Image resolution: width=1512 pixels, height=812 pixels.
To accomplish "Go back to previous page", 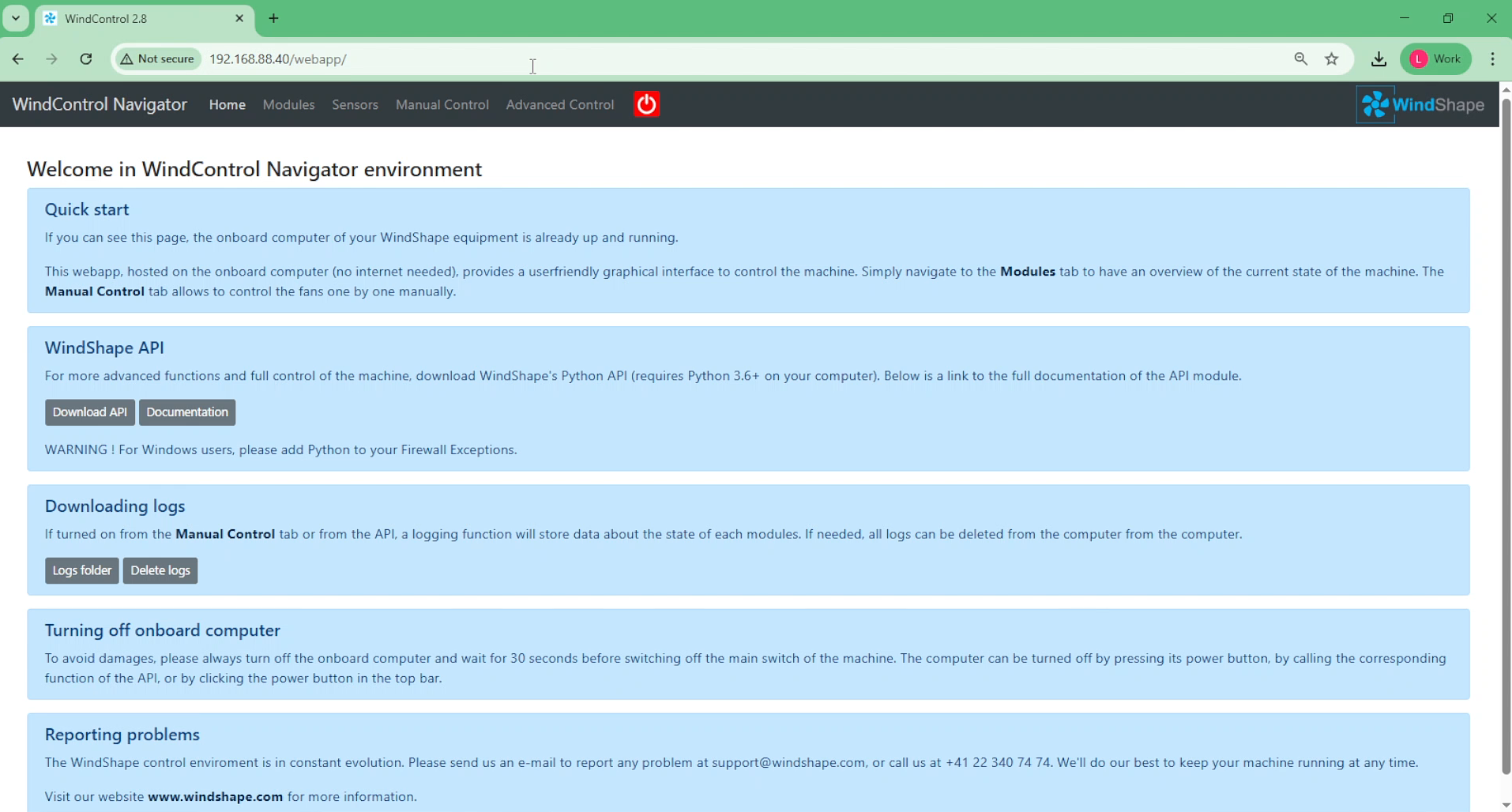I will (x=18, y=59).
